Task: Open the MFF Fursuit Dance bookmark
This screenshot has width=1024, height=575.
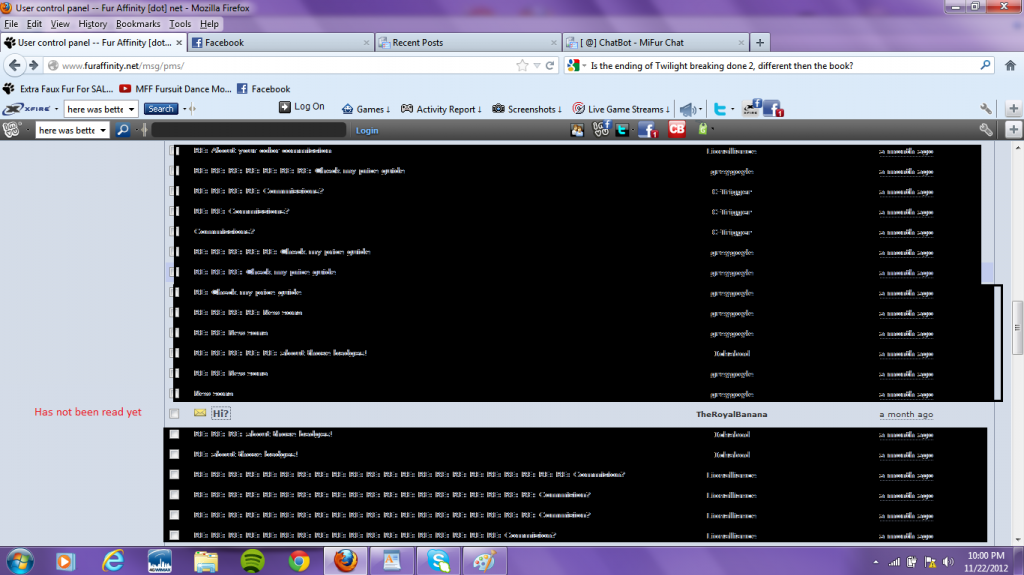Action: [176, 89]
